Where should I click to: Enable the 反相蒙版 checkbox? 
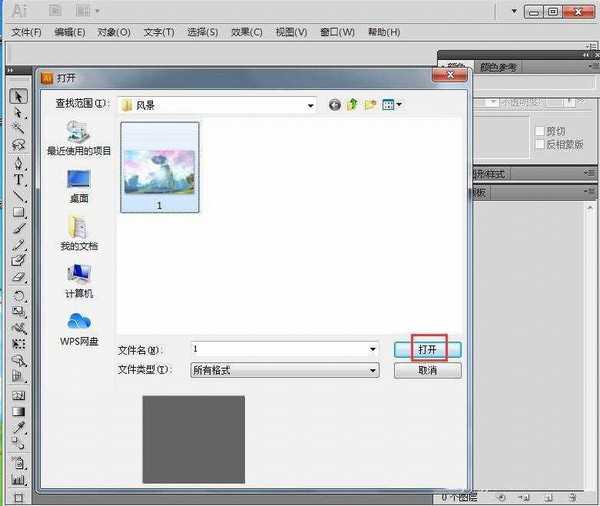540,144
